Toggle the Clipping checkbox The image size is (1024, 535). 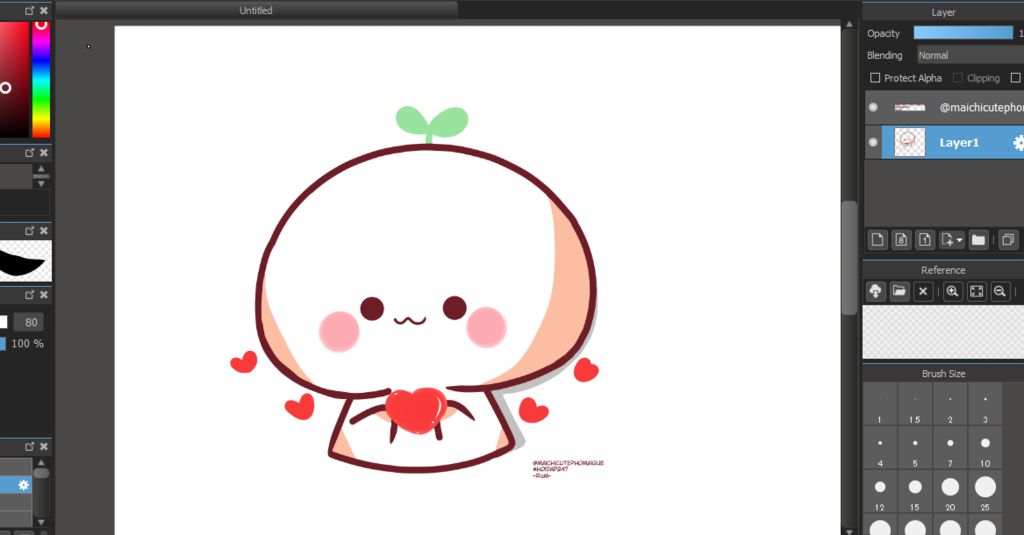(958, 78)
